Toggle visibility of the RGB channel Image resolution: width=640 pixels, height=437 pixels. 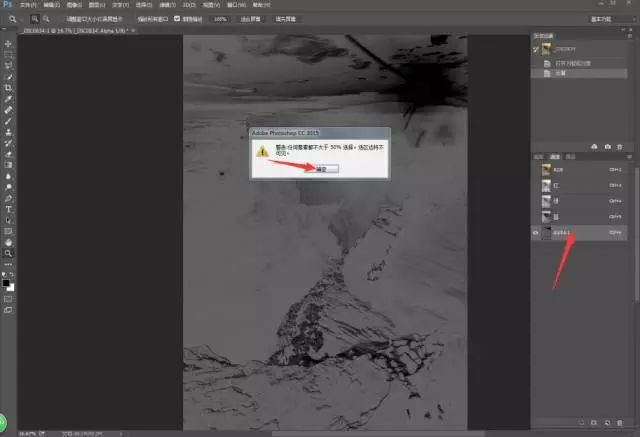534,169
